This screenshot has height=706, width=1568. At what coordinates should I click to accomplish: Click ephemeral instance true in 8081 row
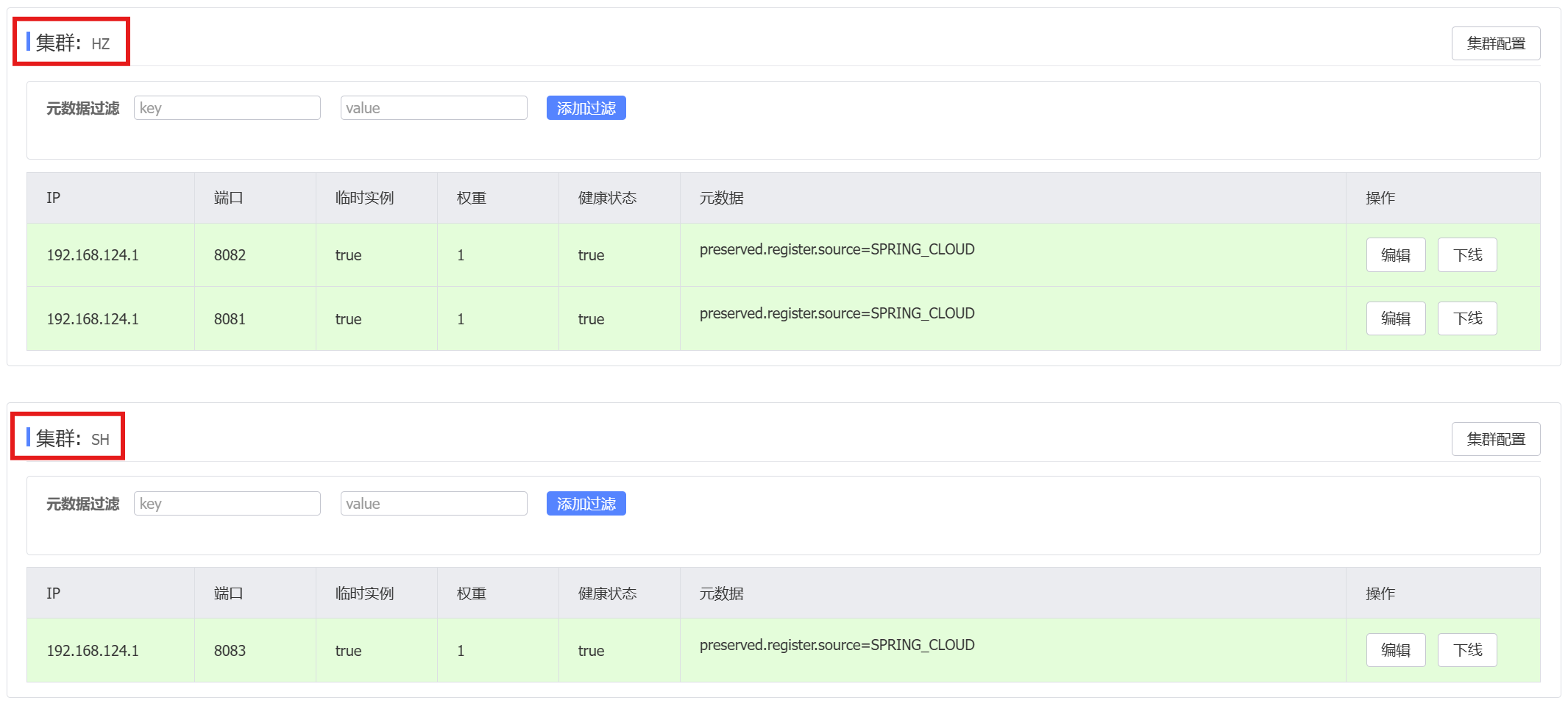348,319
